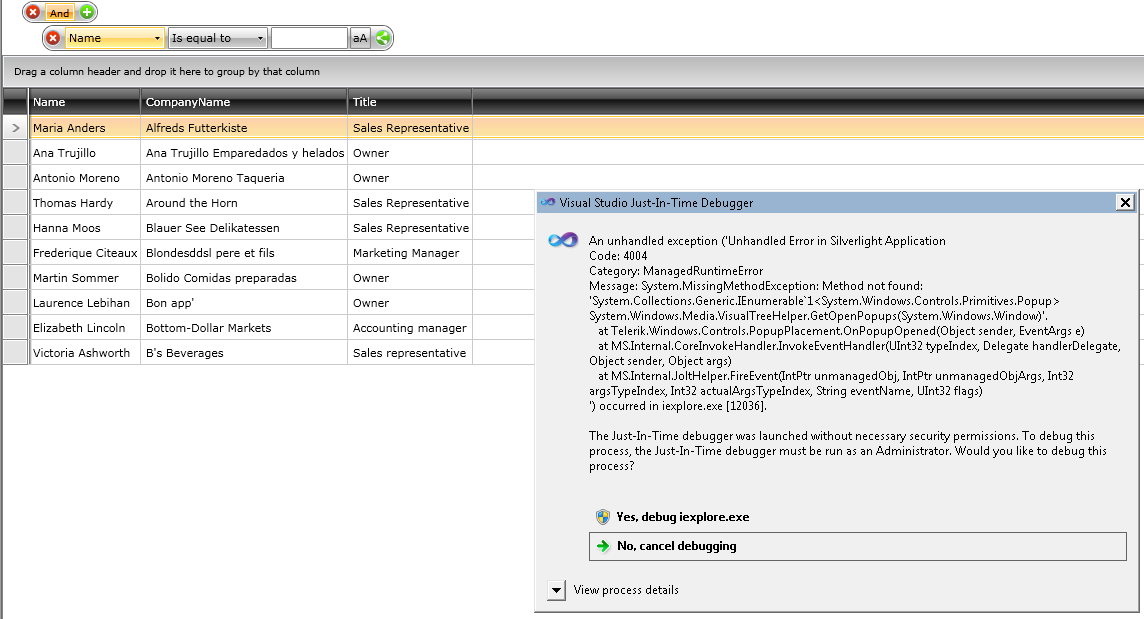Click the Bottom-Dollar Markets cell
The image size is (1144, 619).
[244, 328]
